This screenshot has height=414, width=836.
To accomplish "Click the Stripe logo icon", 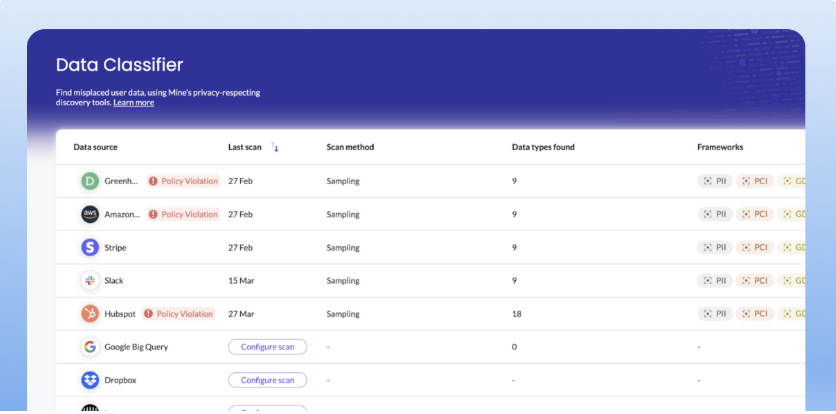I will 90,248.
